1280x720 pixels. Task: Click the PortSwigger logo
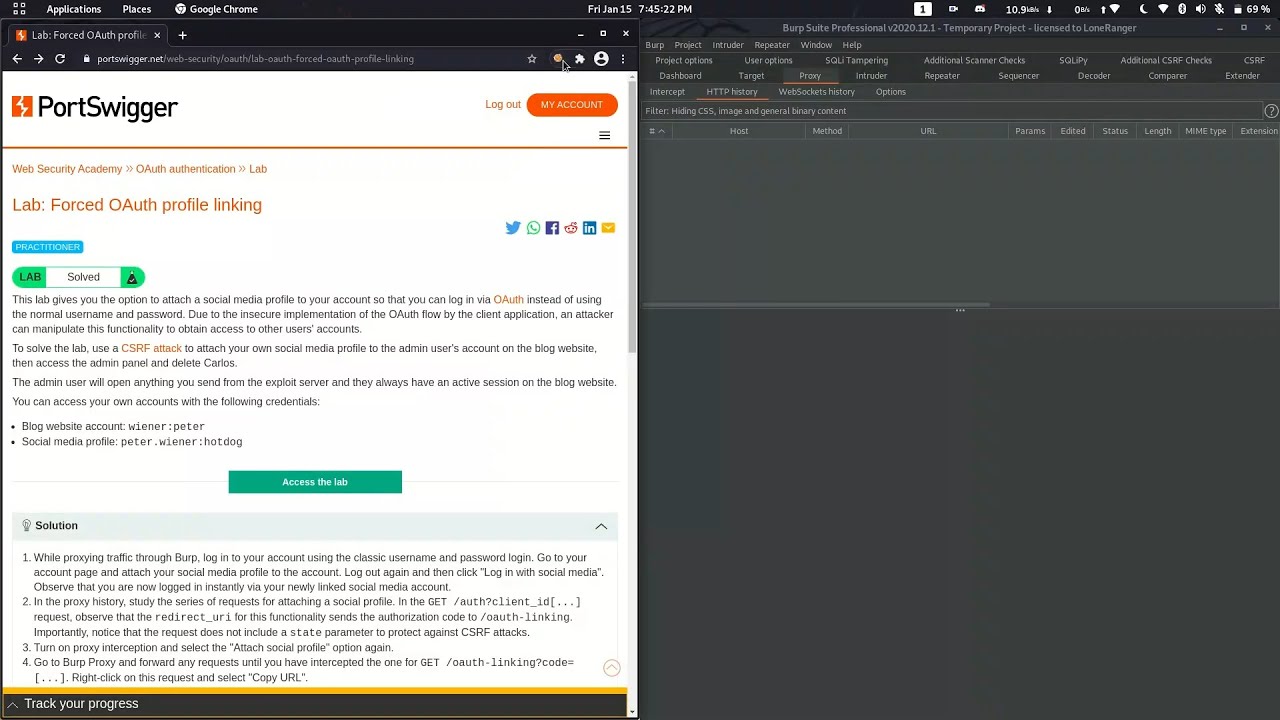(95, 107)
